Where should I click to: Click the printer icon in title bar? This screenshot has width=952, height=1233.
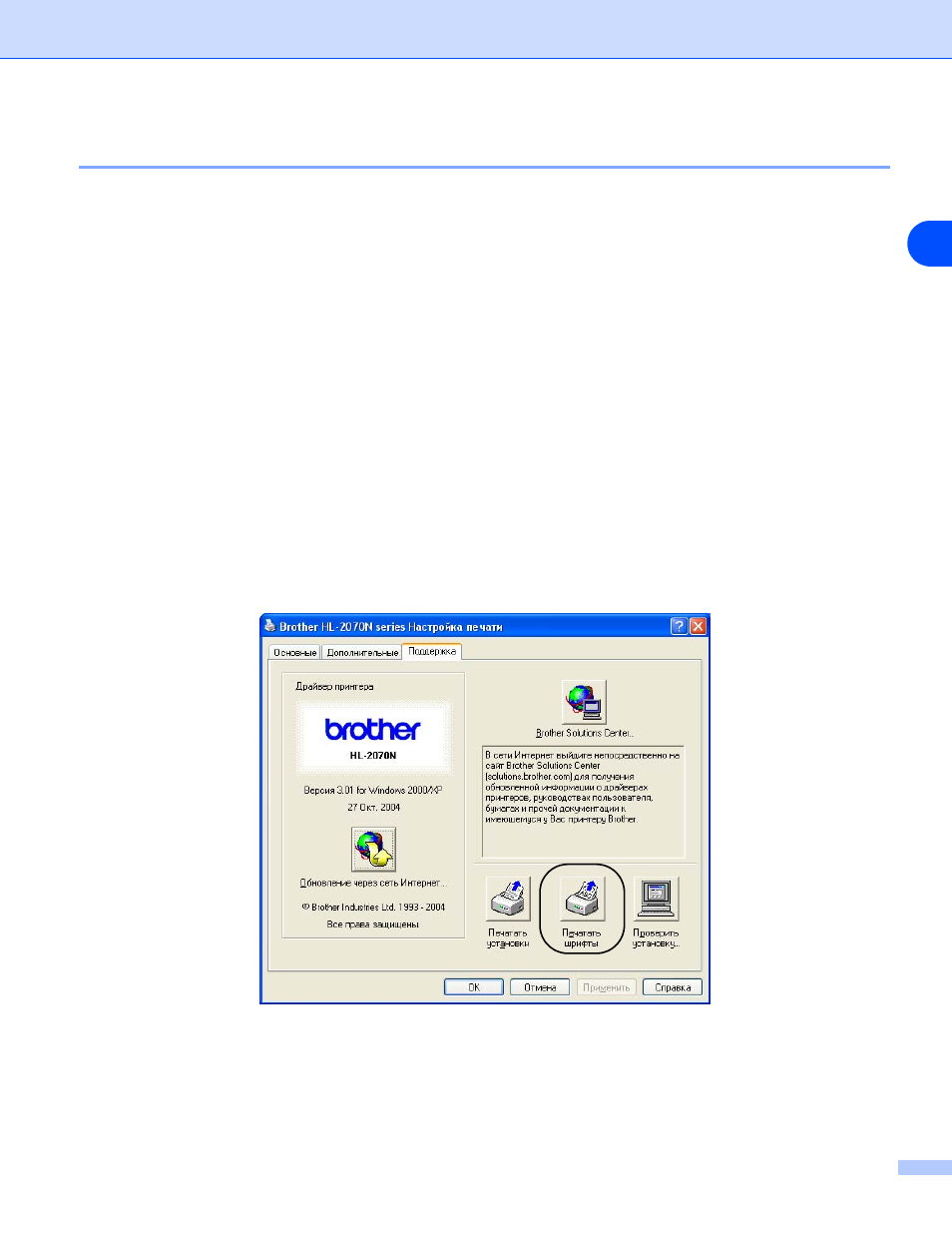269,626
